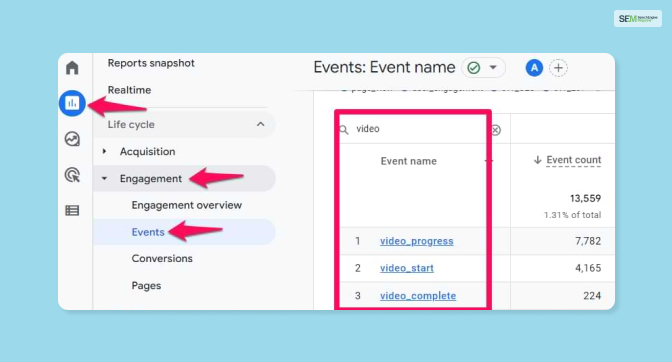Click the Events: Event name title

tap(384, 67)
